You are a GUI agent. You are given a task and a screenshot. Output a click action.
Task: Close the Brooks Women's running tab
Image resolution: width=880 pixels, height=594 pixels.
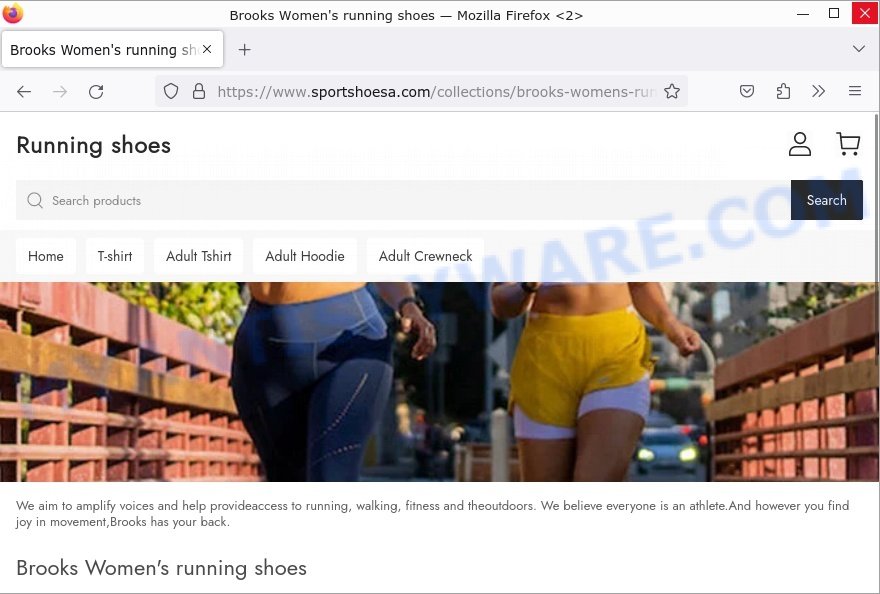pos(207,49)
